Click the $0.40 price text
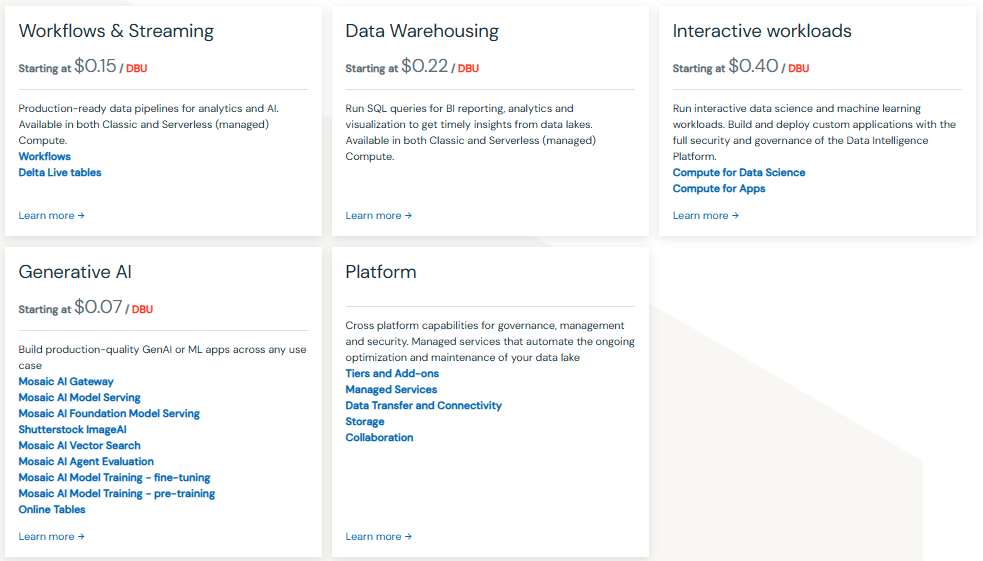This screenshot has width=983, height=561. tap(753, 66)
